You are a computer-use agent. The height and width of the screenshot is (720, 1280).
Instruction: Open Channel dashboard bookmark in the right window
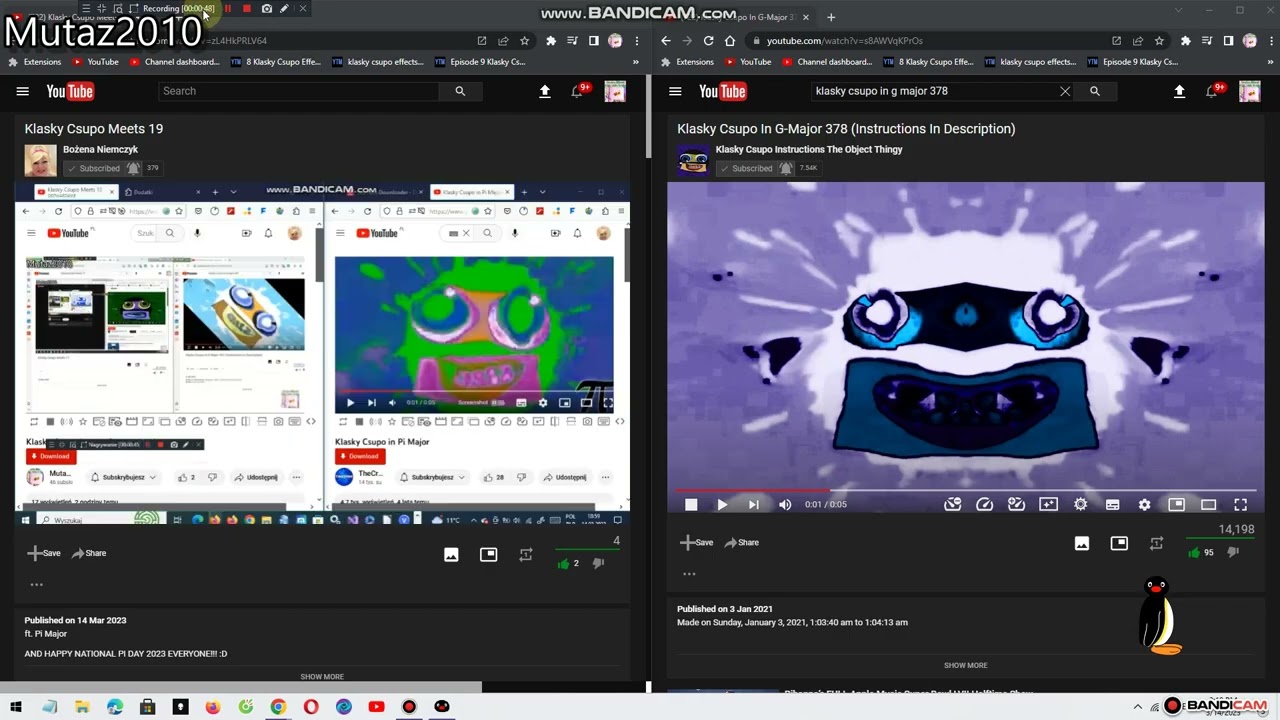pos(827,62)
